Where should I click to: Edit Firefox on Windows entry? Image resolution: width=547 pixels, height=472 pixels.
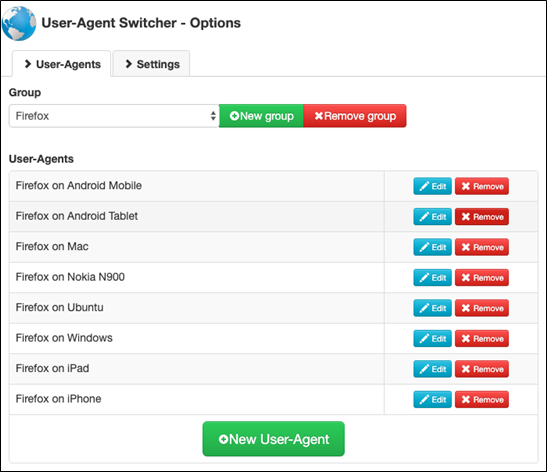pyautogui.click(x=433, y=338)
